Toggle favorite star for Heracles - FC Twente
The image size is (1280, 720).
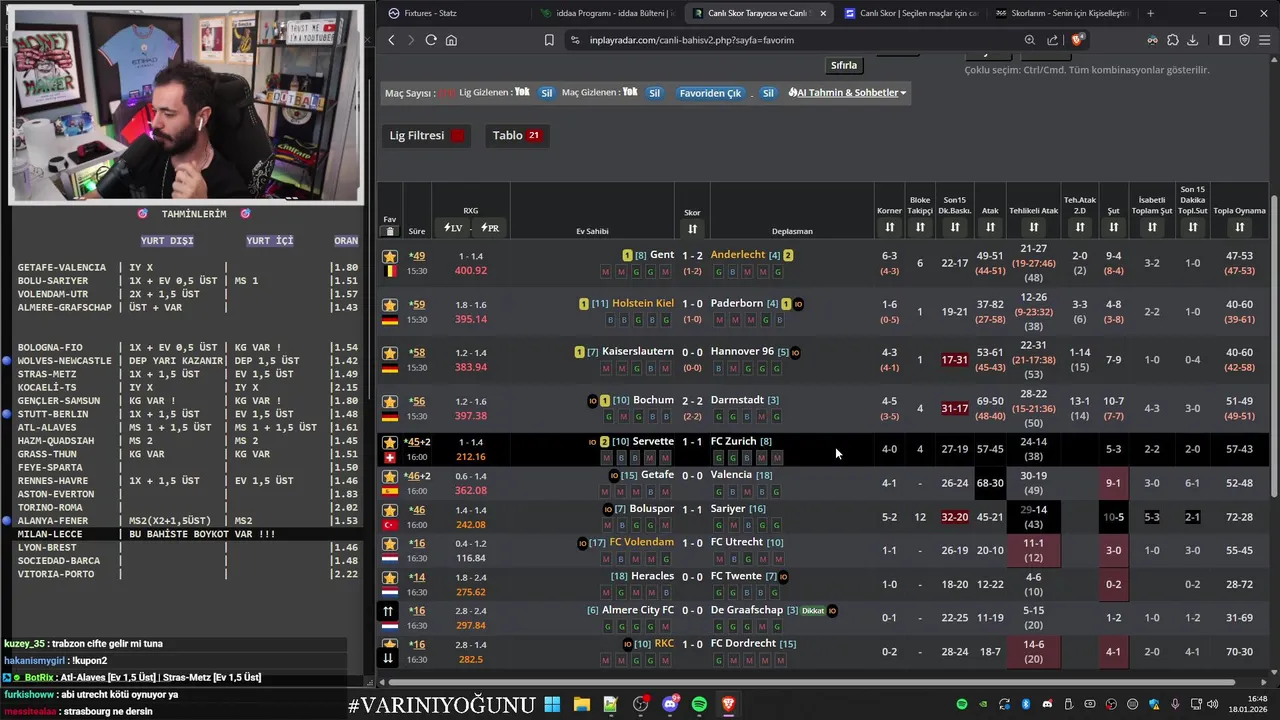click(x=390, y=578)
